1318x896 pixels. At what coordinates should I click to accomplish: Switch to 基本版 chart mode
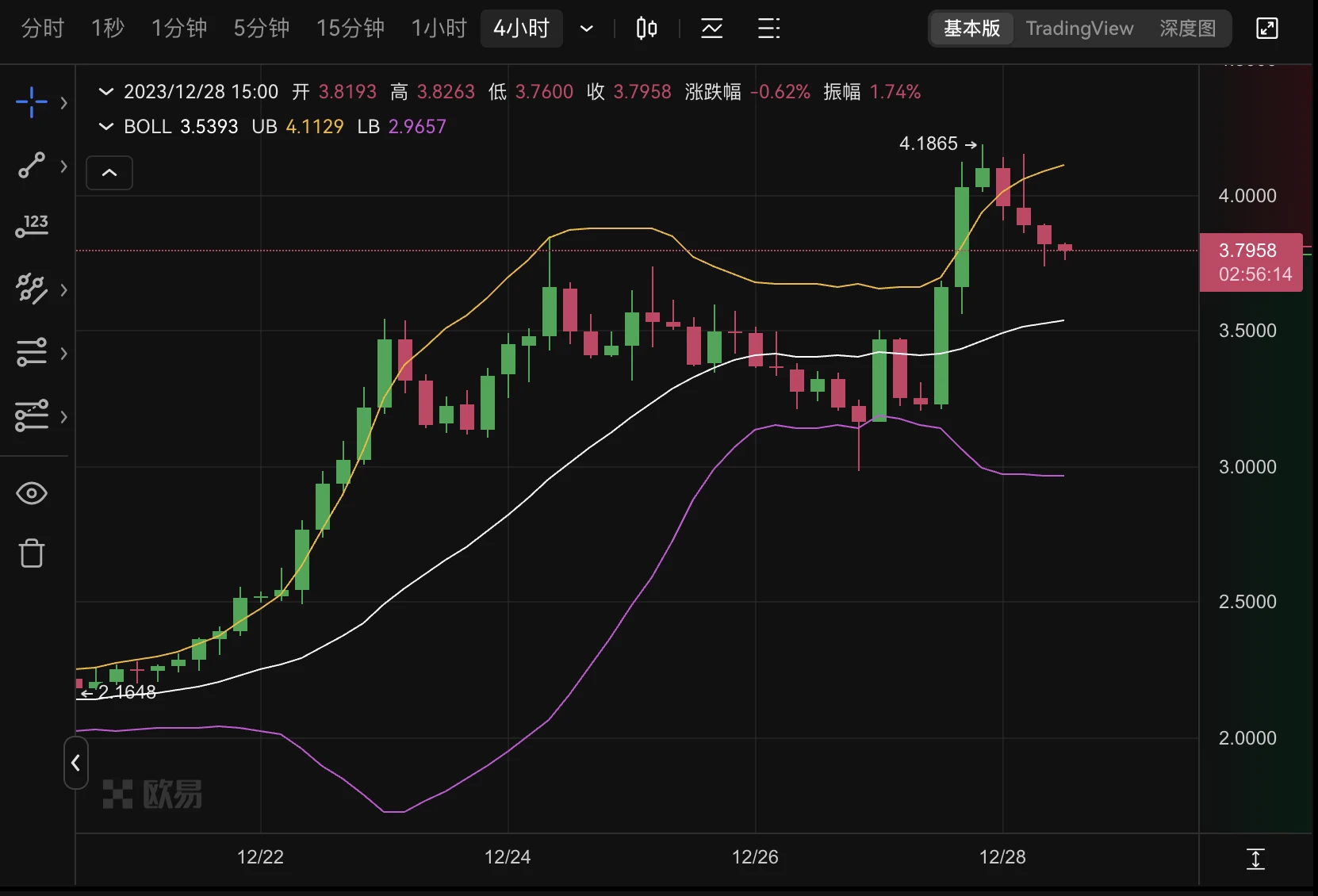[x=971, y=29]
